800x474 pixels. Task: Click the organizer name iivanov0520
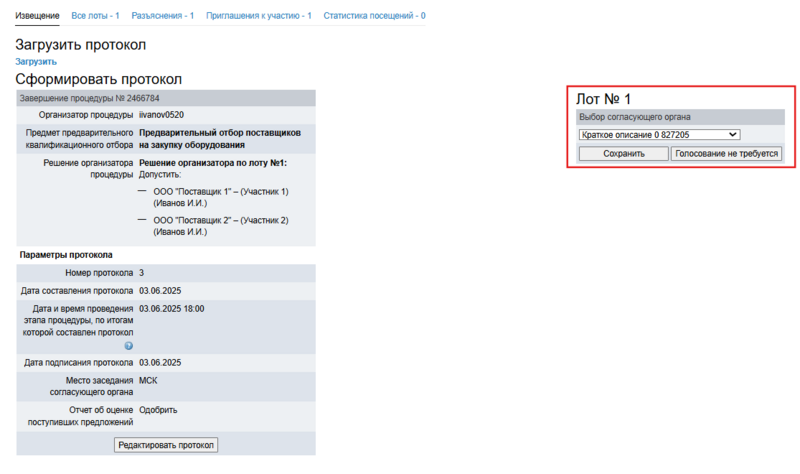click(161, 115)
